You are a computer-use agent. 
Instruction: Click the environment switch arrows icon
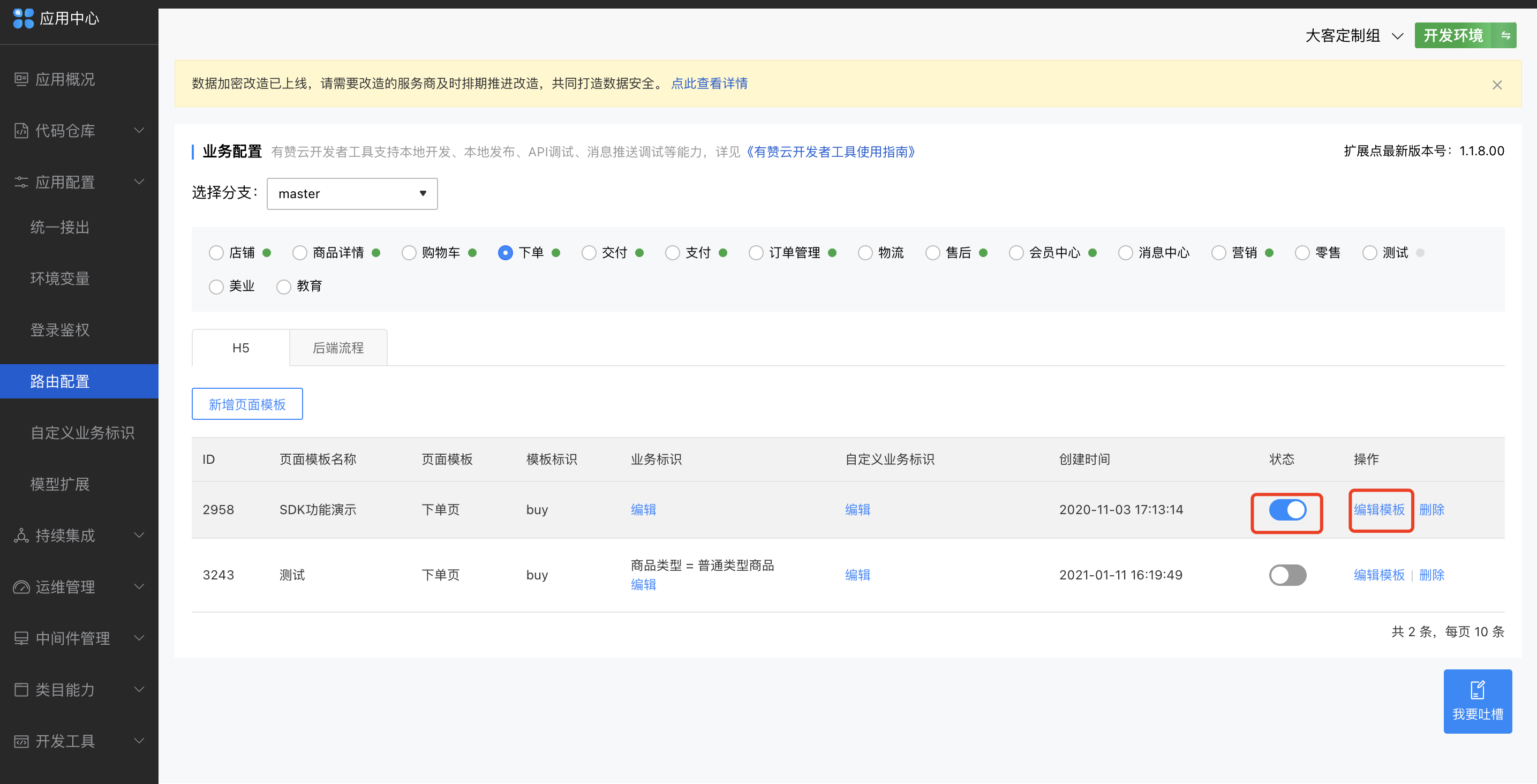coord(1505,35)
